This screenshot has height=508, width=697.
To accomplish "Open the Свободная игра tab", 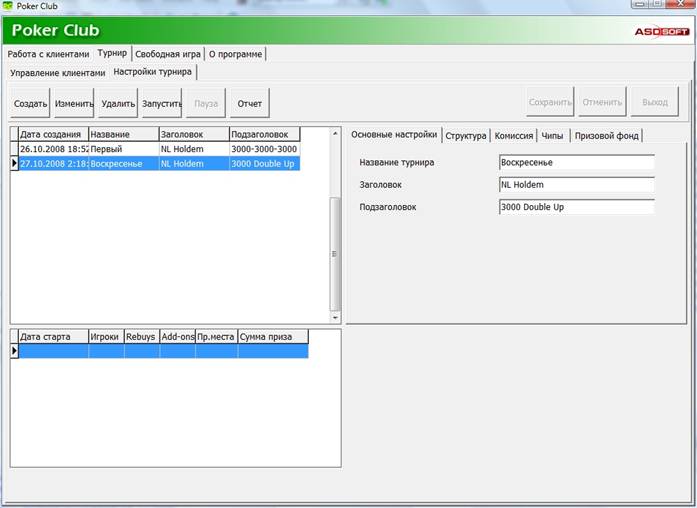I will click(x=168, y=54).
